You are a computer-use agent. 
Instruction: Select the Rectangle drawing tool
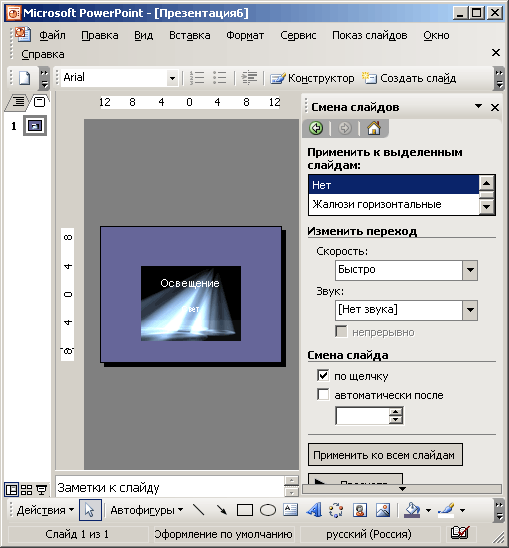(x=245, y=510)
